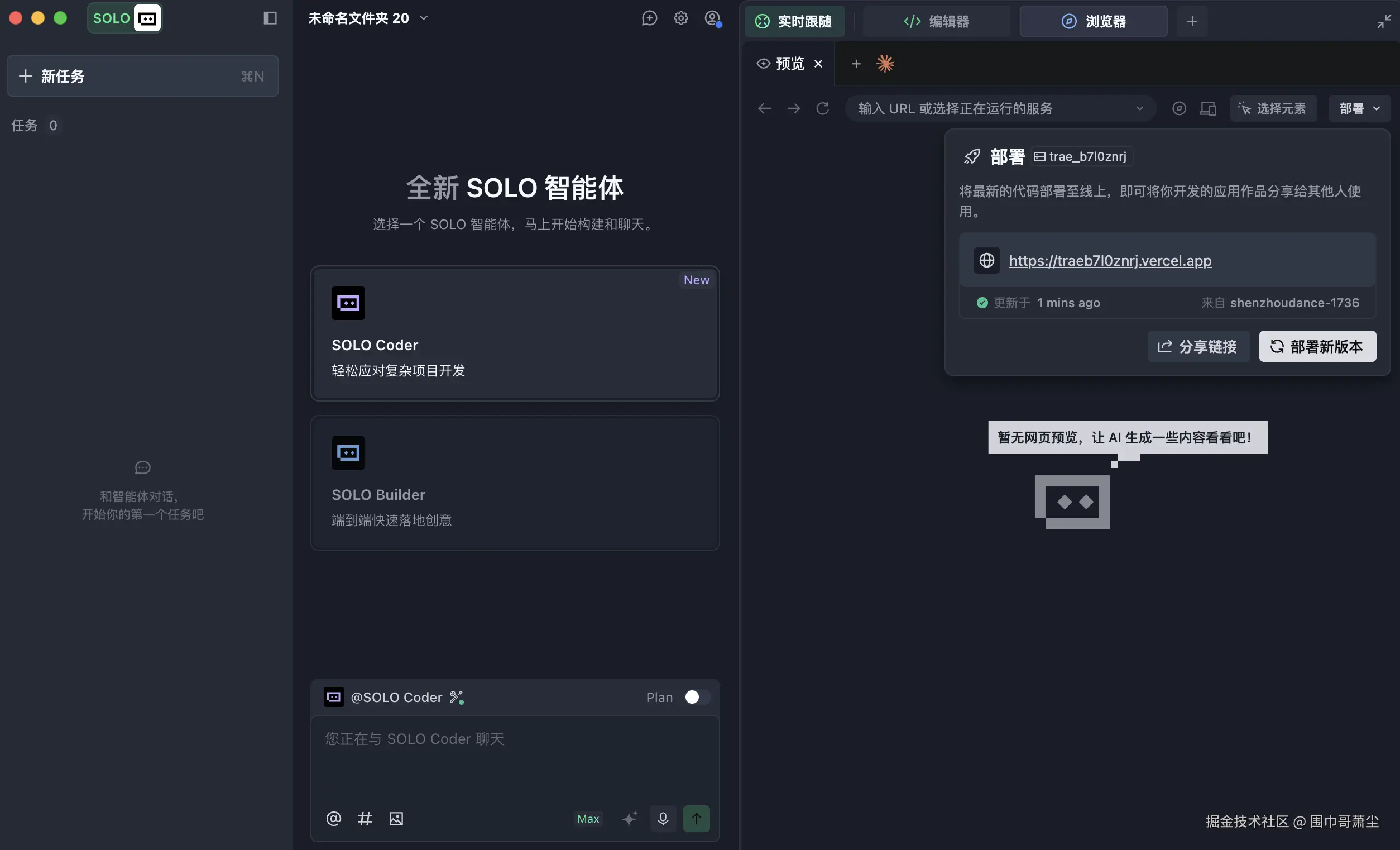Open SOLO settings via the gear icon

(680, 18)
